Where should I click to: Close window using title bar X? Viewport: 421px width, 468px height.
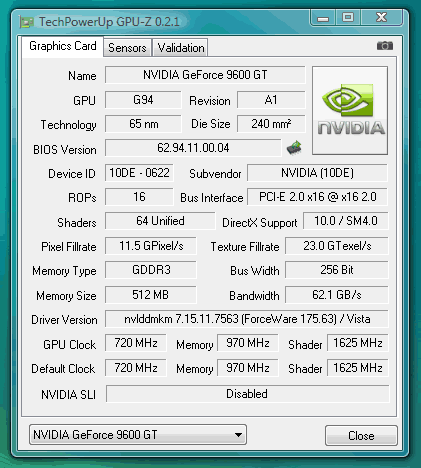381,17
